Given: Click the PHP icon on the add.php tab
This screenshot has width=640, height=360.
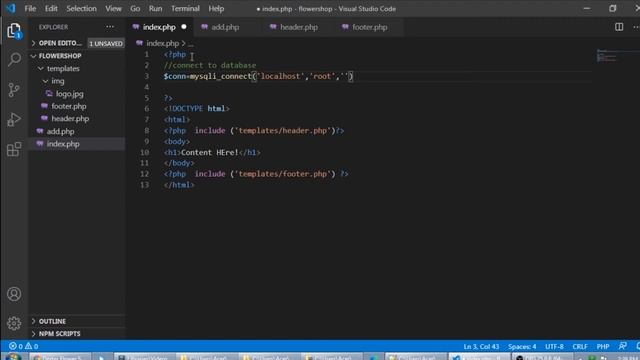Looking at the screenshot, I should click(x=204, y=27).
